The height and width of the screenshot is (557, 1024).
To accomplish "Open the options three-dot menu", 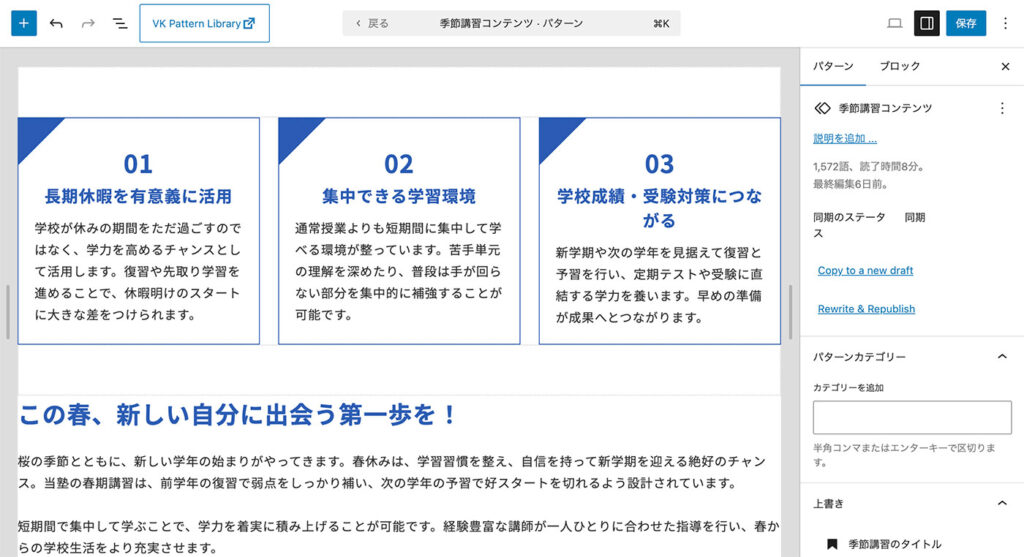I will click(1005, 23).
